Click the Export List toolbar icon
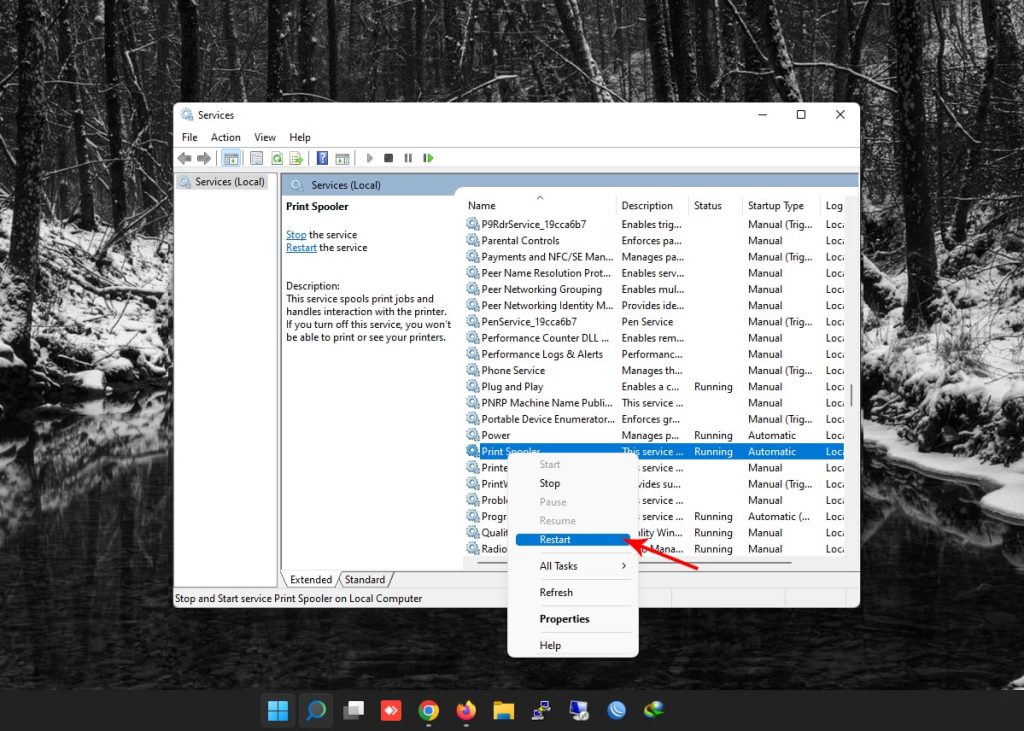Viewport: 1024px width, 731px height. [x=296, y=158]
